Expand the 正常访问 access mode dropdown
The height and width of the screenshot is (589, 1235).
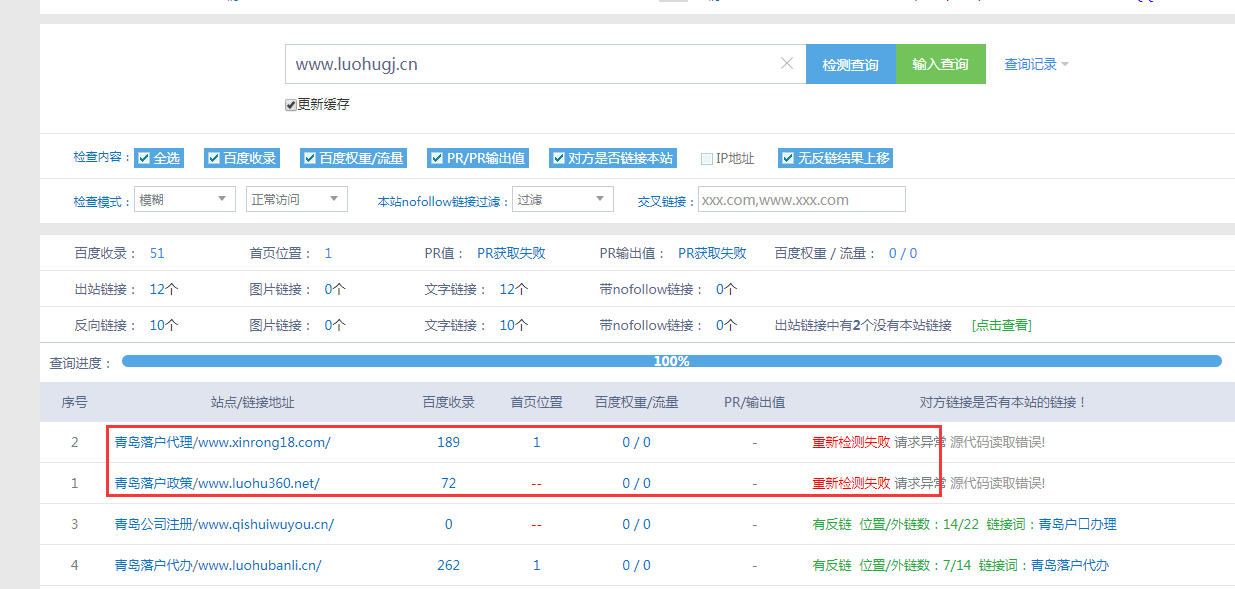[296, 199]
